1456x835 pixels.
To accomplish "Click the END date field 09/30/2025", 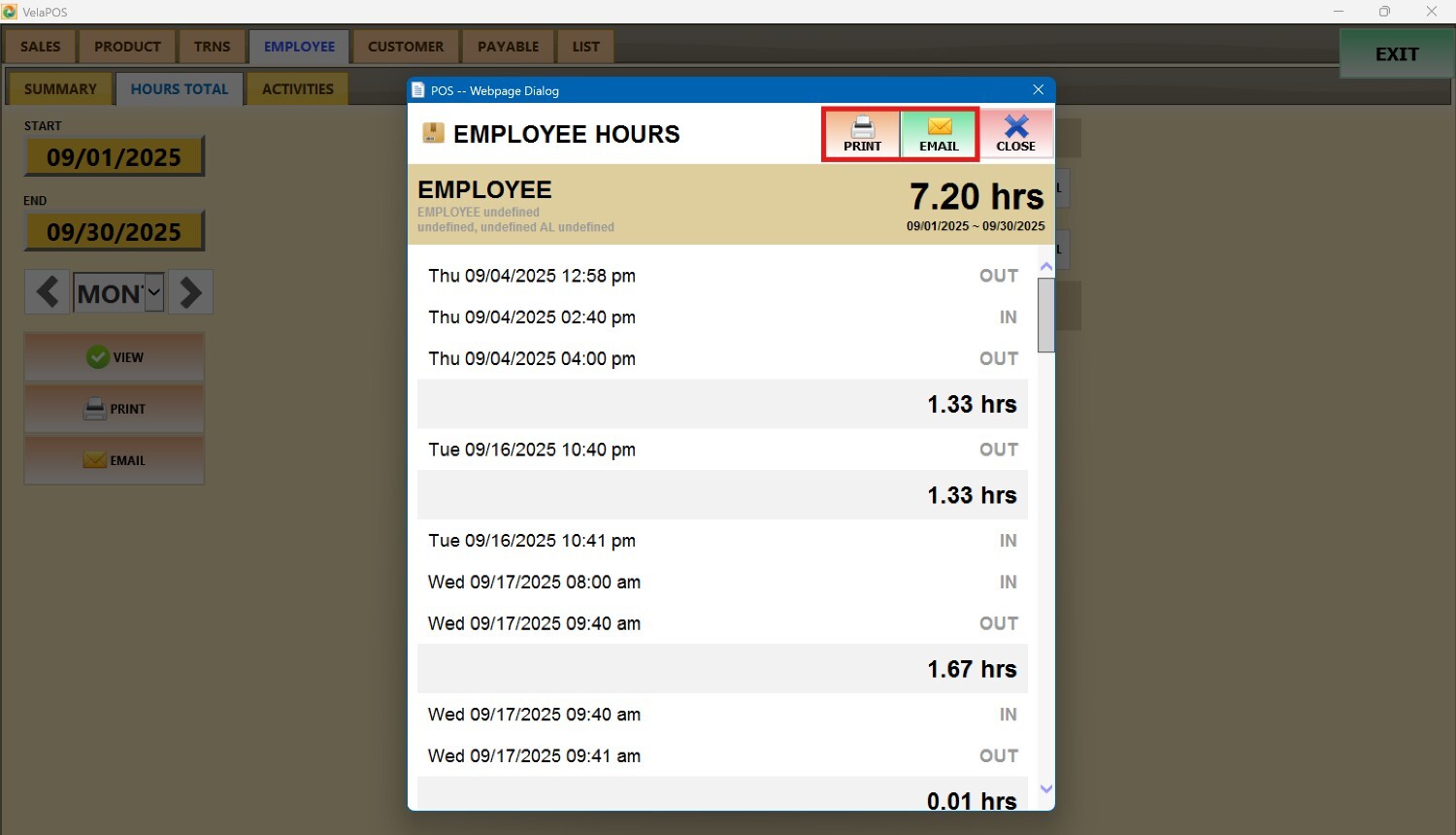I will [114, 232].
